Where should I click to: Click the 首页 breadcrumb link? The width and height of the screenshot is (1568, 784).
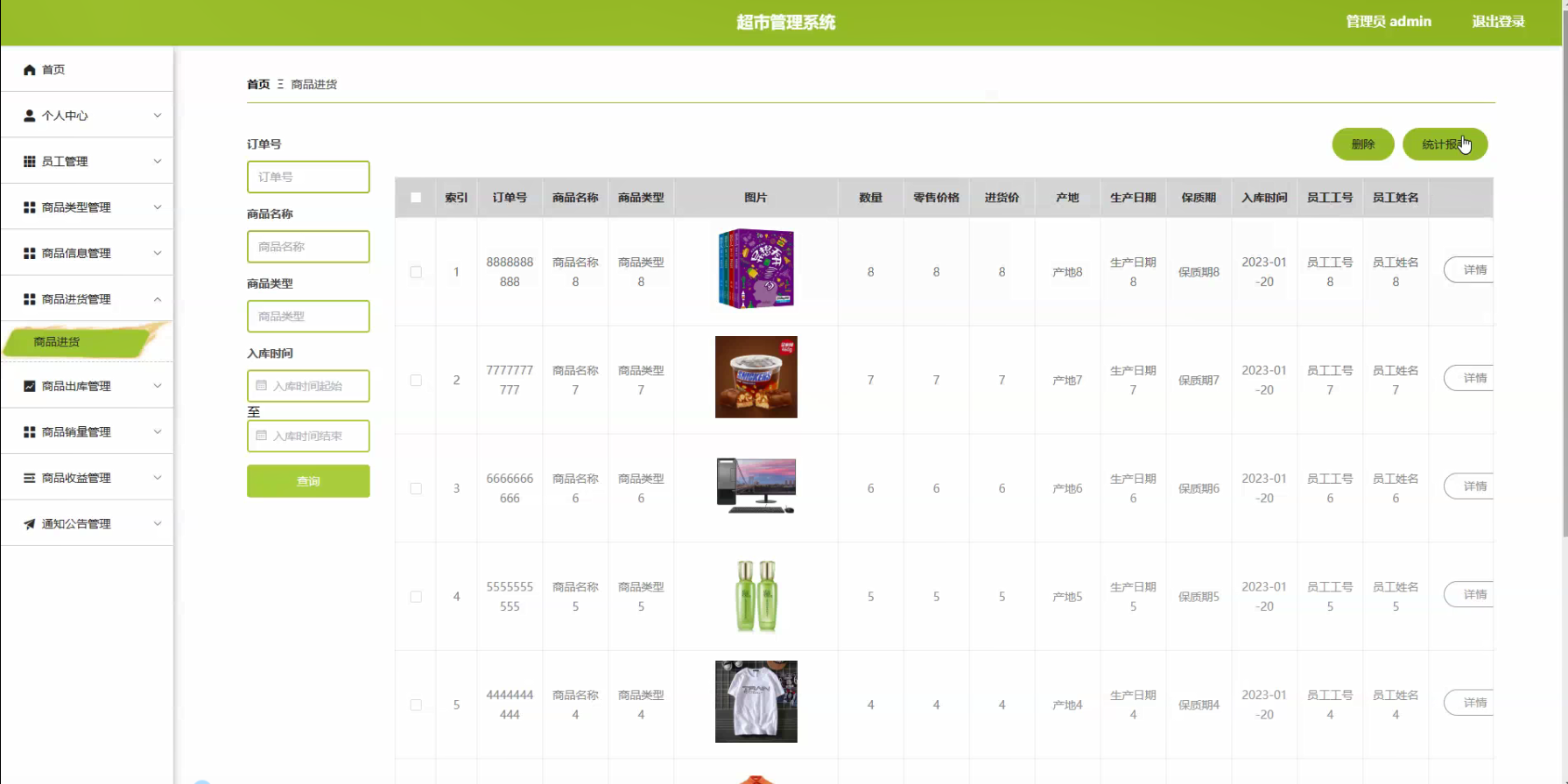click(x=258, y=84)
